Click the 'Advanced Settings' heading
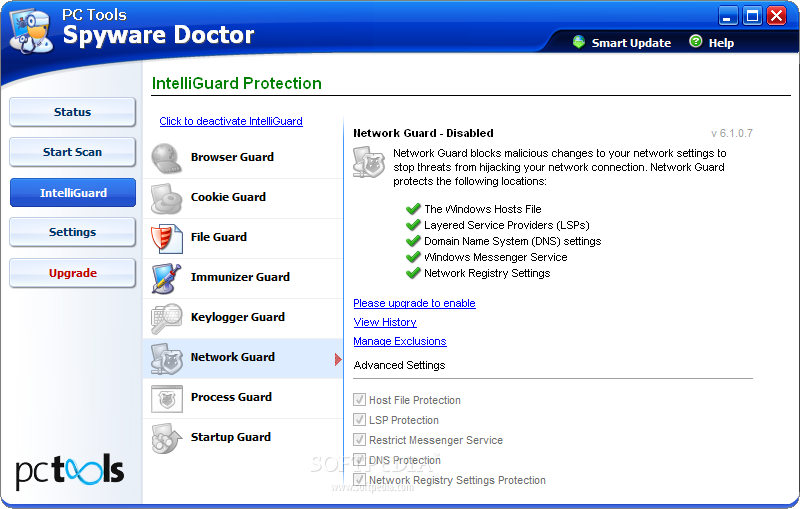This screenshot has width=800, height=509. 399,365
